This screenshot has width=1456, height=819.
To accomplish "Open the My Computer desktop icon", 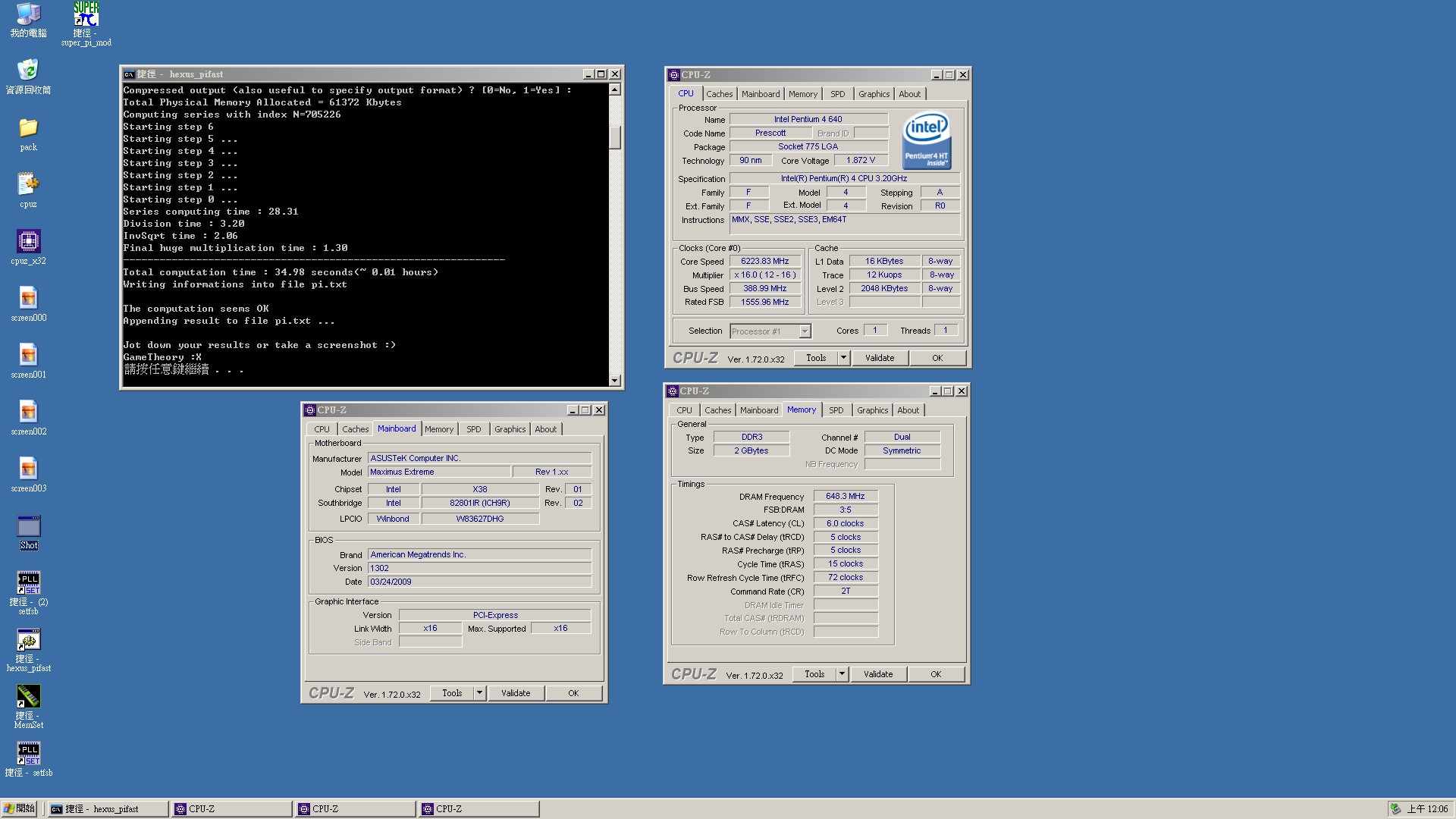I will 28,20.
